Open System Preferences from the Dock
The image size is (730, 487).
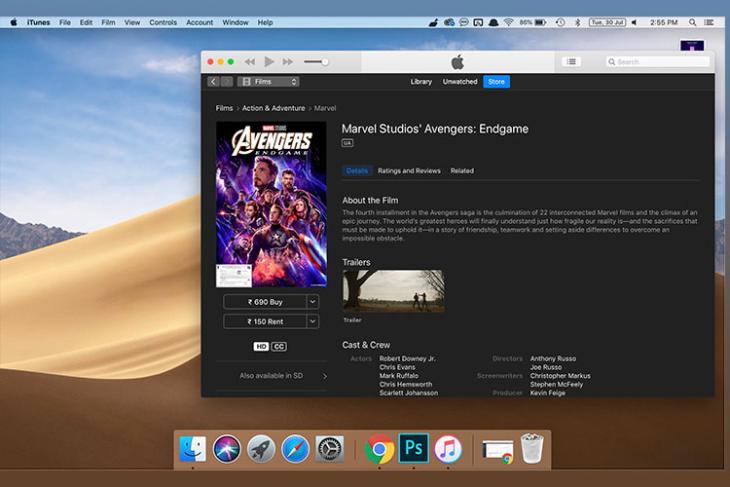pos(330,449)
